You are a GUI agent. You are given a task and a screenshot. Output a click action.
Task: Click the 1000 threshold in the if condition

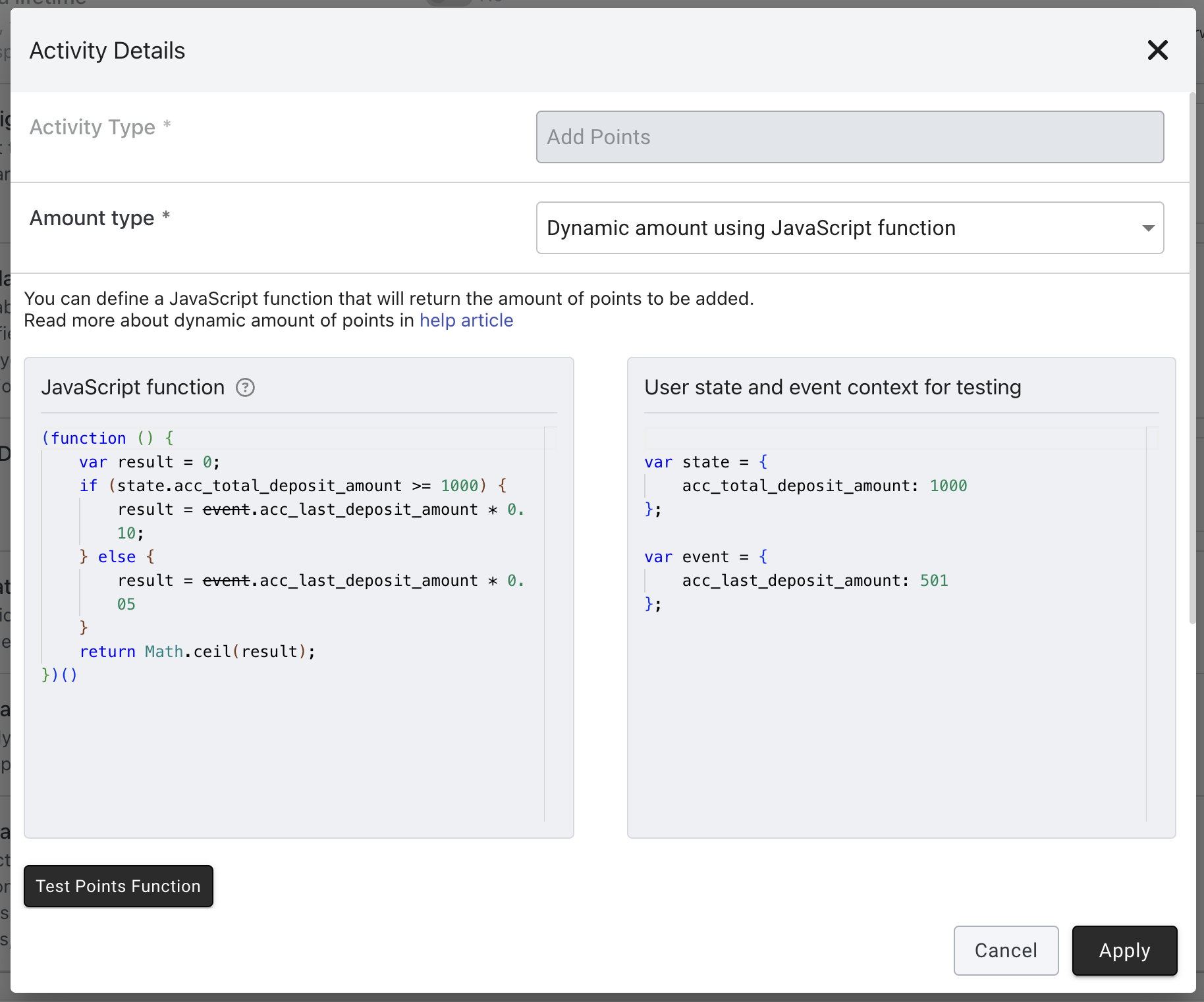[x=459, y=486]
